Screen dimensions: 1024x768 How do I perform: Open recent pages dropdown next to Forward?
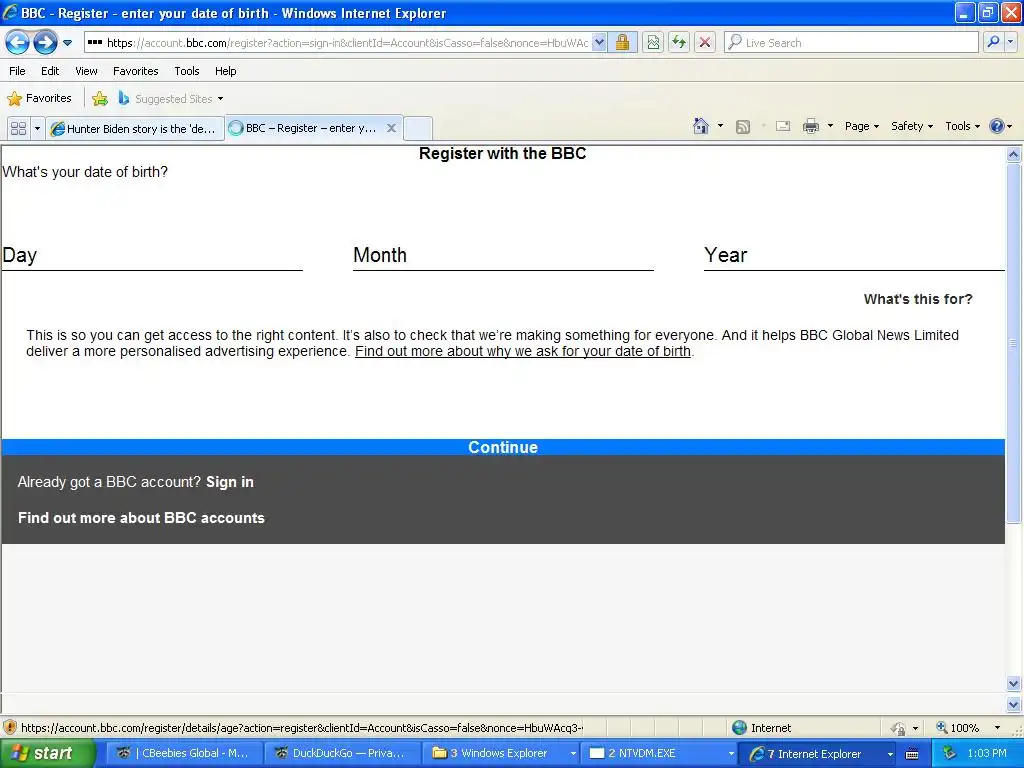(67, 43)
